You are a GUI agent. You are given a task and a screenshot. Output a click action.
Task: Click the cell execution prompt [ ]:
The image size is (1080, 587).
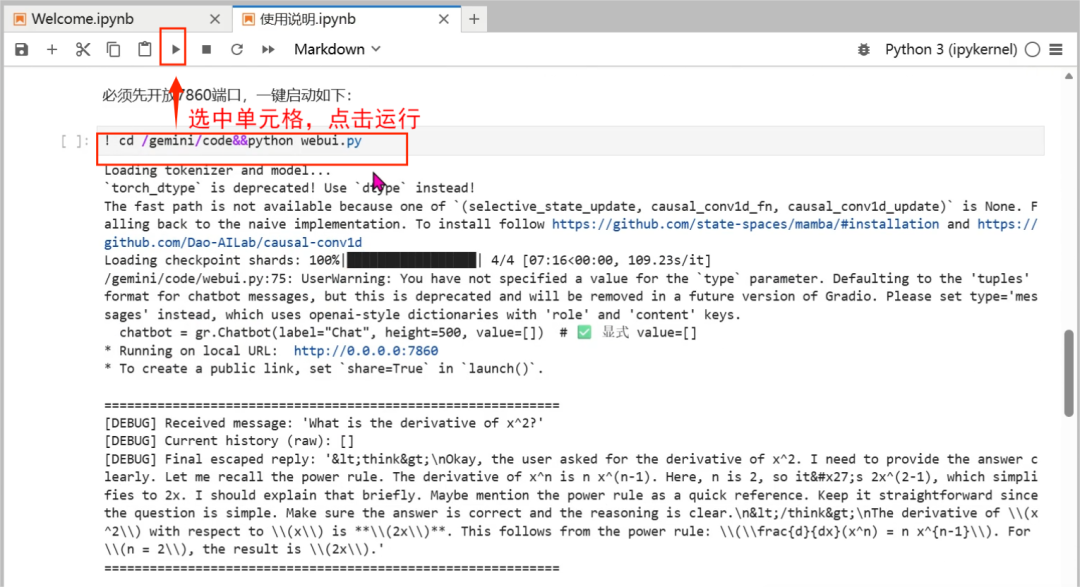(x=74, y=141)
